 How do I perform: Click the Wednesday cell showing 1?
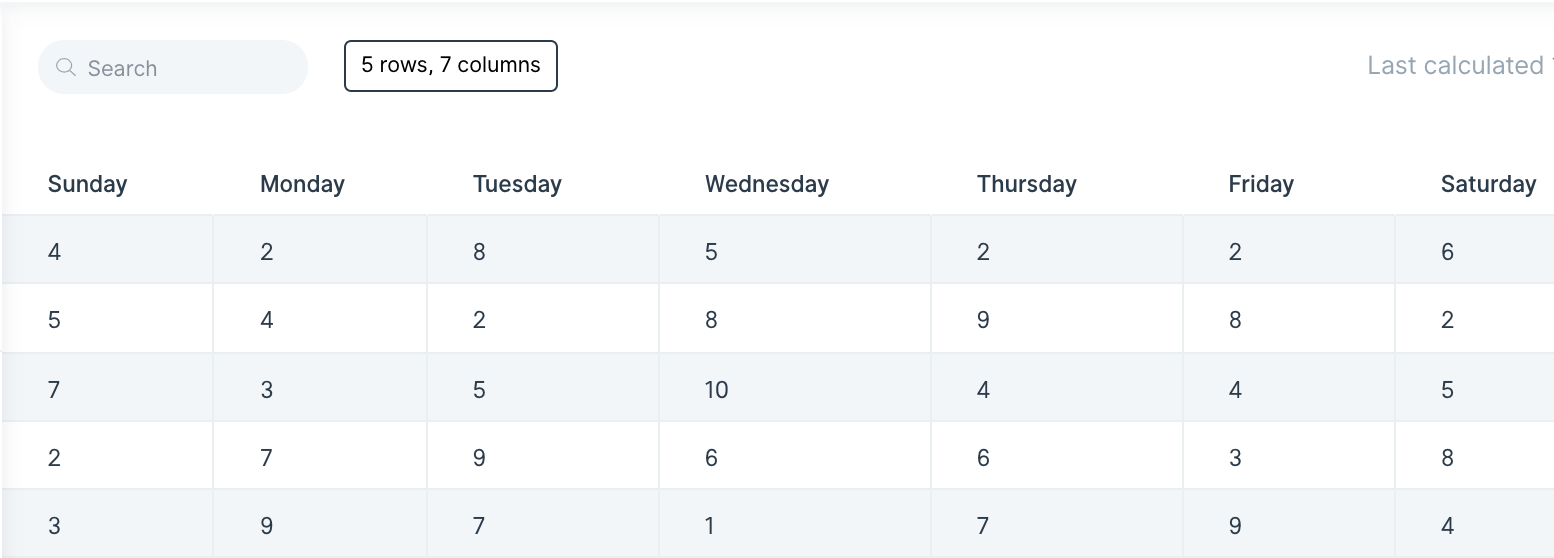coord(795,524)
